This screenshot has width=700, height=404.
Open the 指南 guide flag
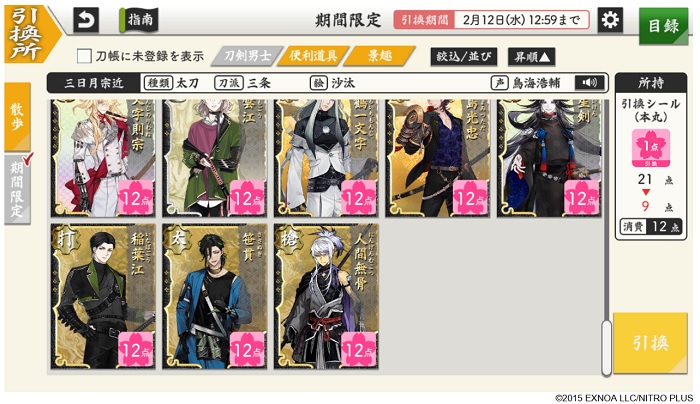(139, 20)
